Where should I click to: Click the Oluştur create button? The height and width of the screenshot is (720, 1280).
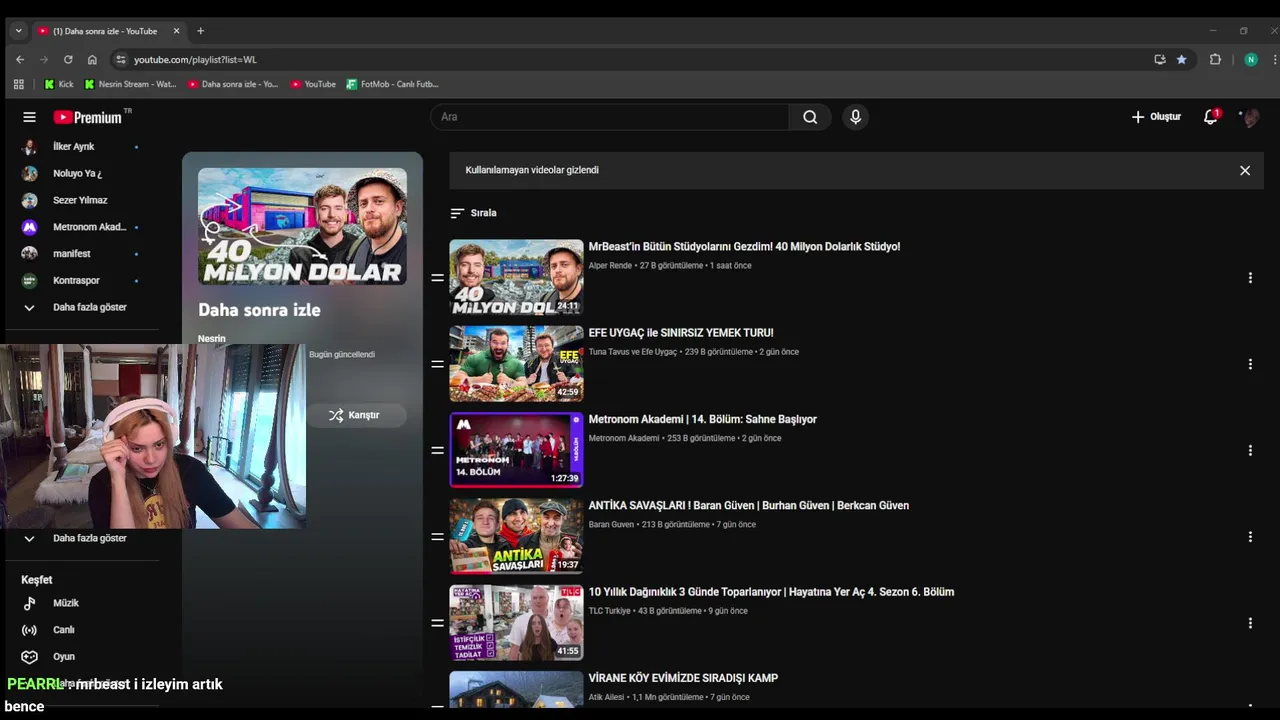(1156, 117)
